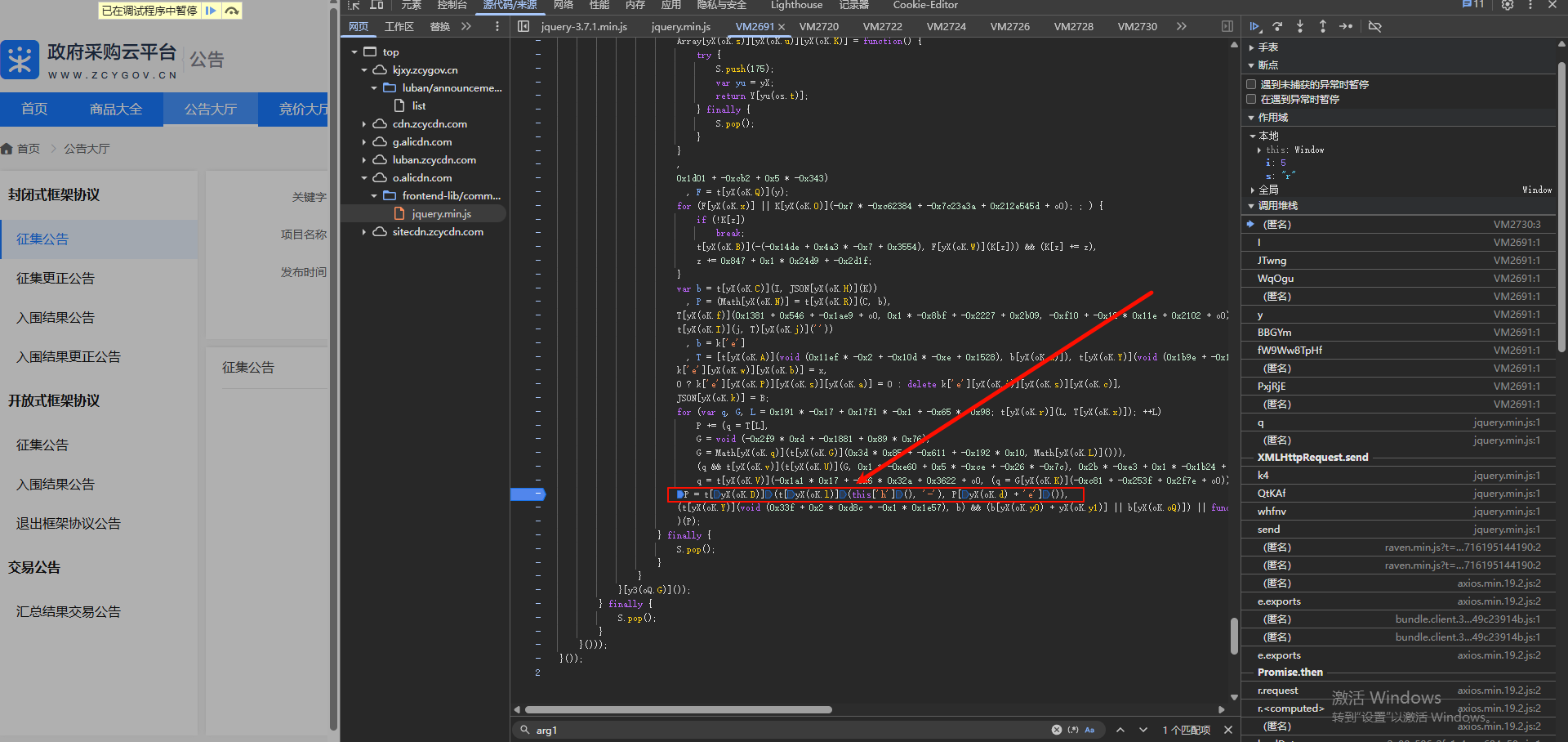1568x742 pixels.
Task: Open the DevTools settings gear
Action: 1508,5
